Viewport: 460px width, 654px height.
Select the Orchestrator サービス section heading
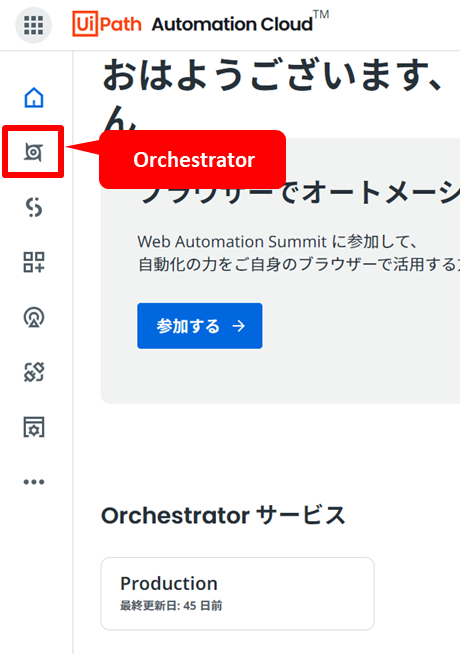click(x=223, y=516)
